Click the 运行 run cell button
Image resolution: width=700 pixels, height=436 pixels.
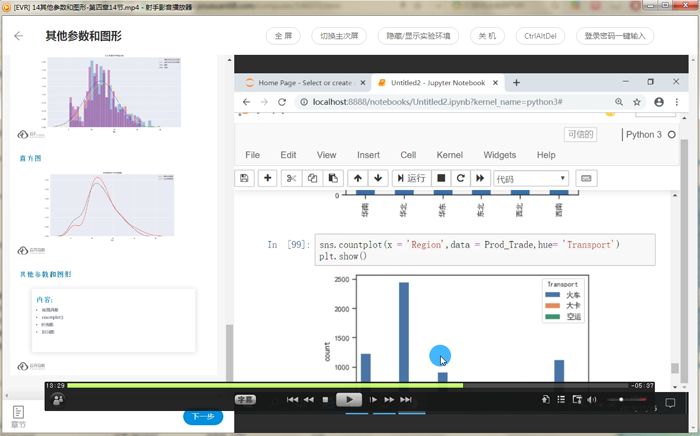pyautogui.click(x=411, y=178)
